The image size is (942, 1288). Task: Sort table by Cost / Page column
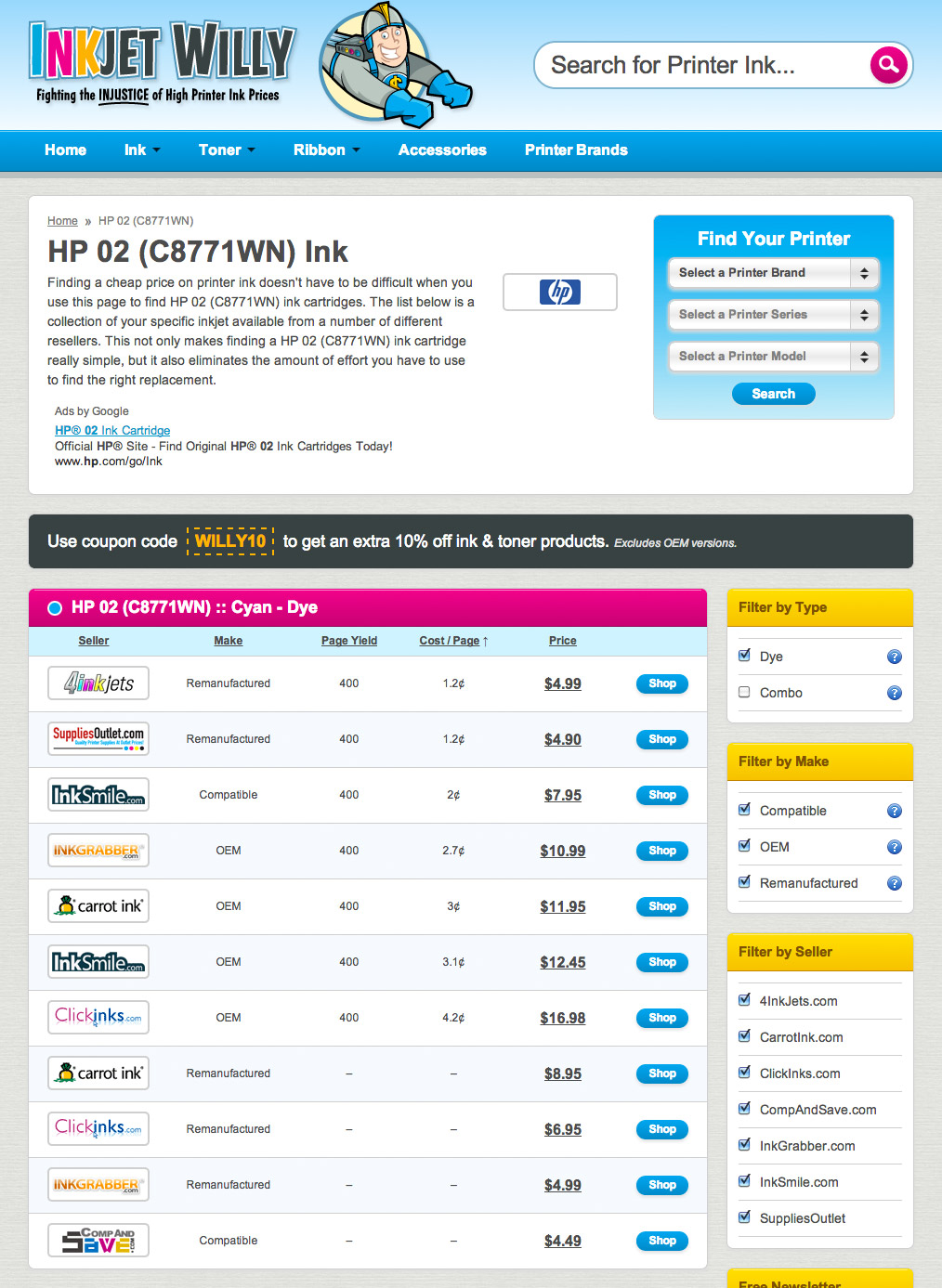coord(453,641)
